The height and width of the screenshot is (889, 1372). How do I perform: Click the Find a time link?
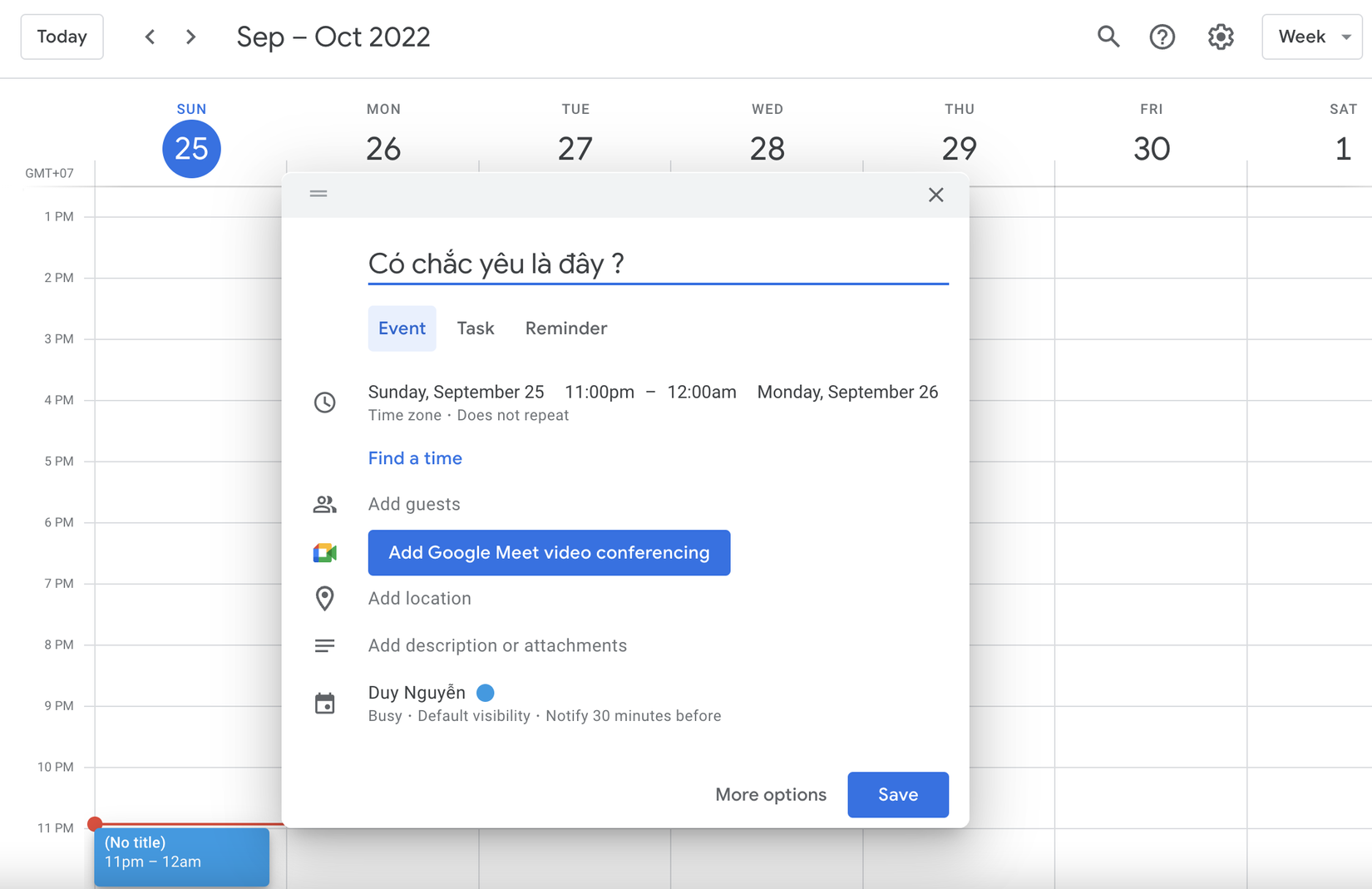click(415, 458)
